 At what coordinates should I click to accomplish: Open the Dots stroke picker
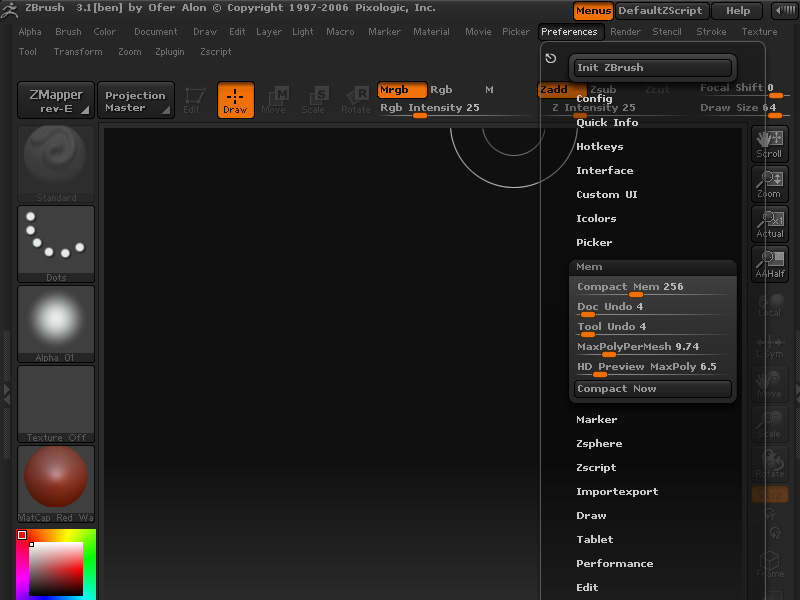[56, 244]
